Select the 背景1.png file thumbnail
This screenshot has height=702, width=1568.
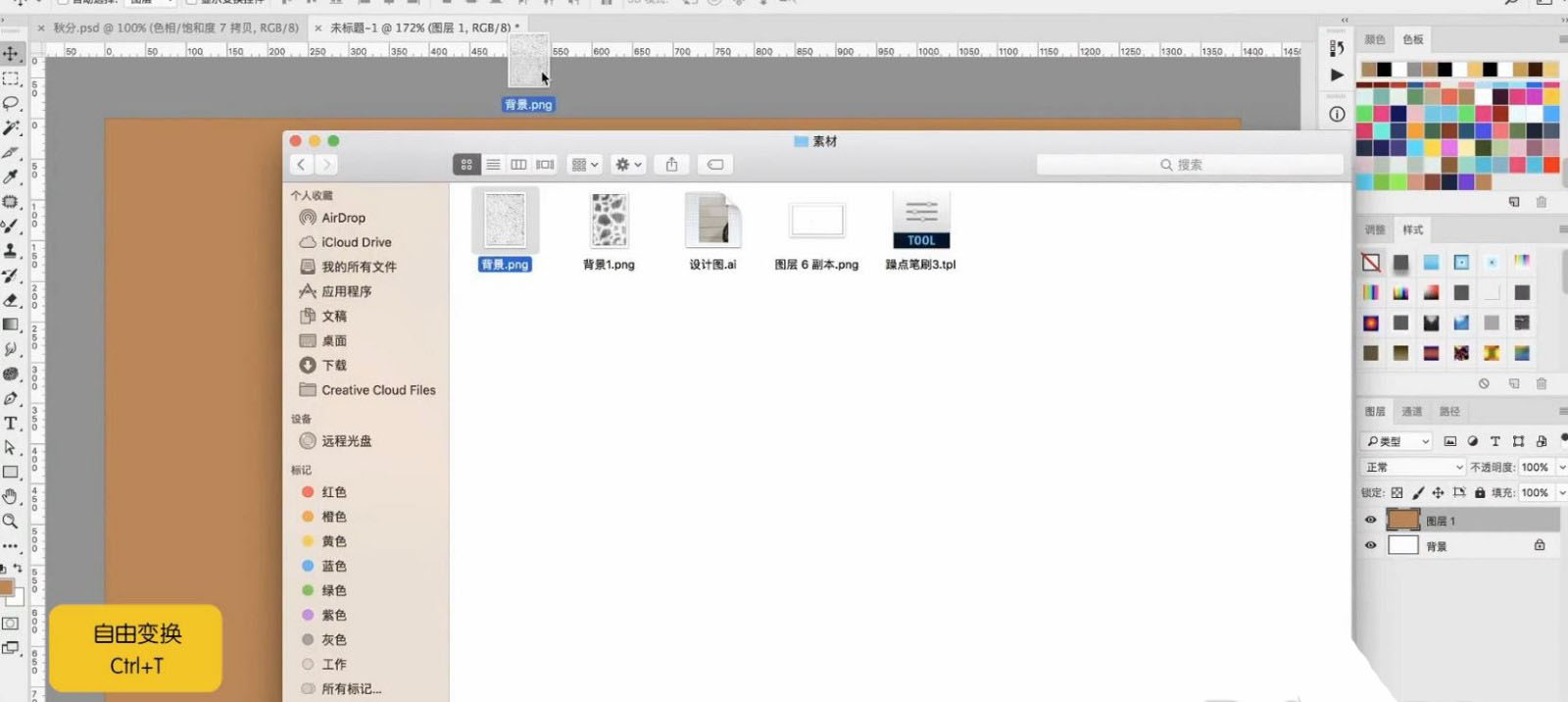(609, 221)
